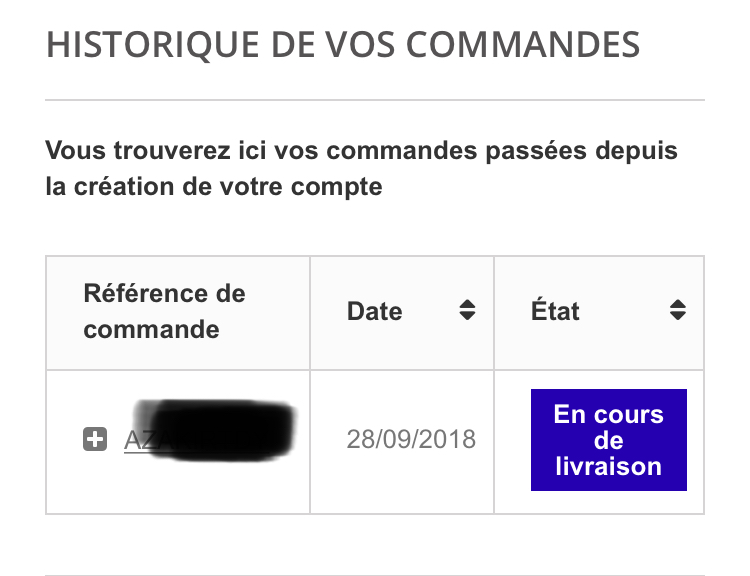750x576 pixels.
Task: Click the word 'livraison' in blue badge
Action: [608, 466]
